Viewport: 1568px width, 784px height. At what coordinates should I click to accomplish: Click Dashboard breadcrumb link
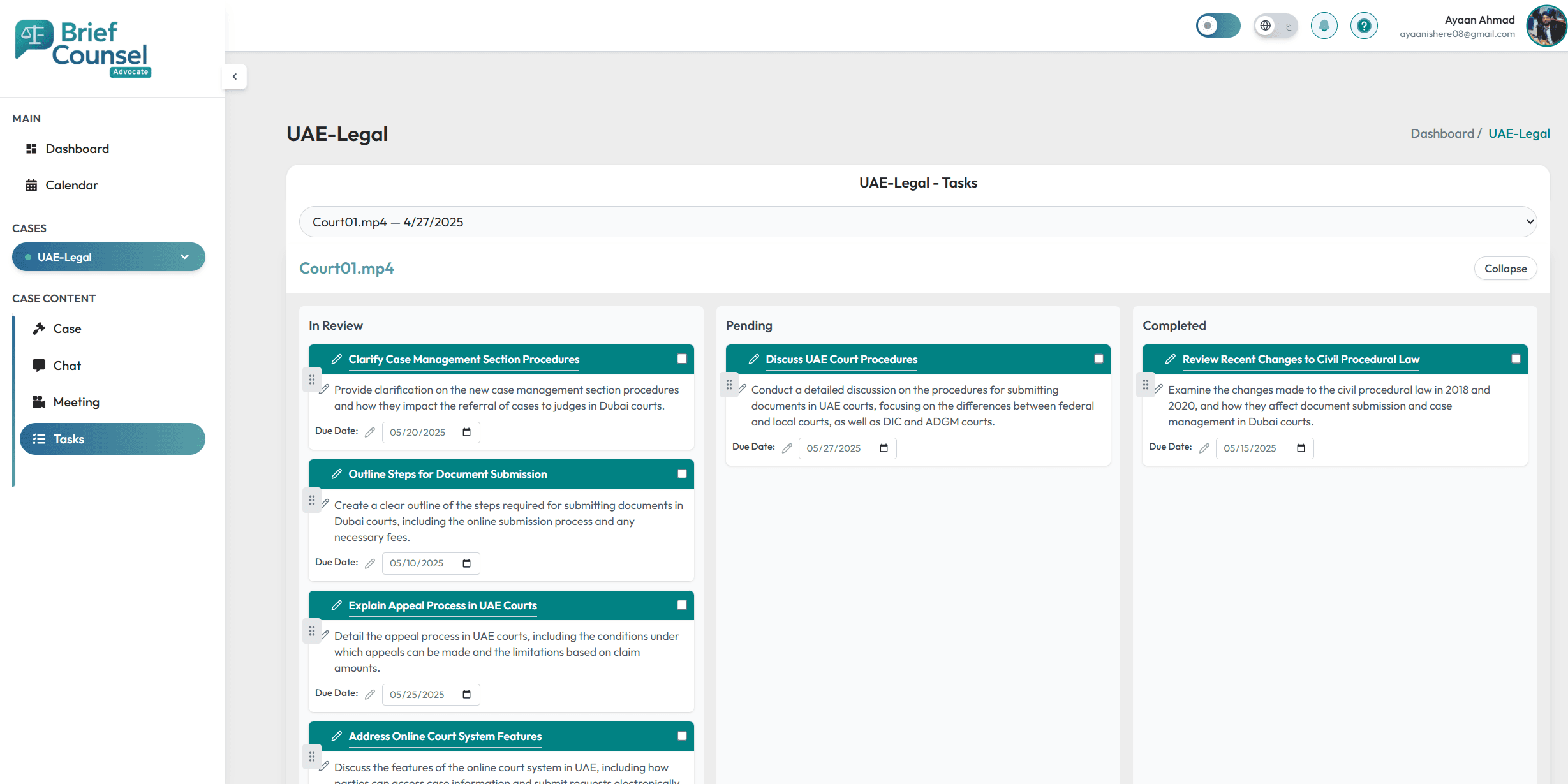(1442, 133)
